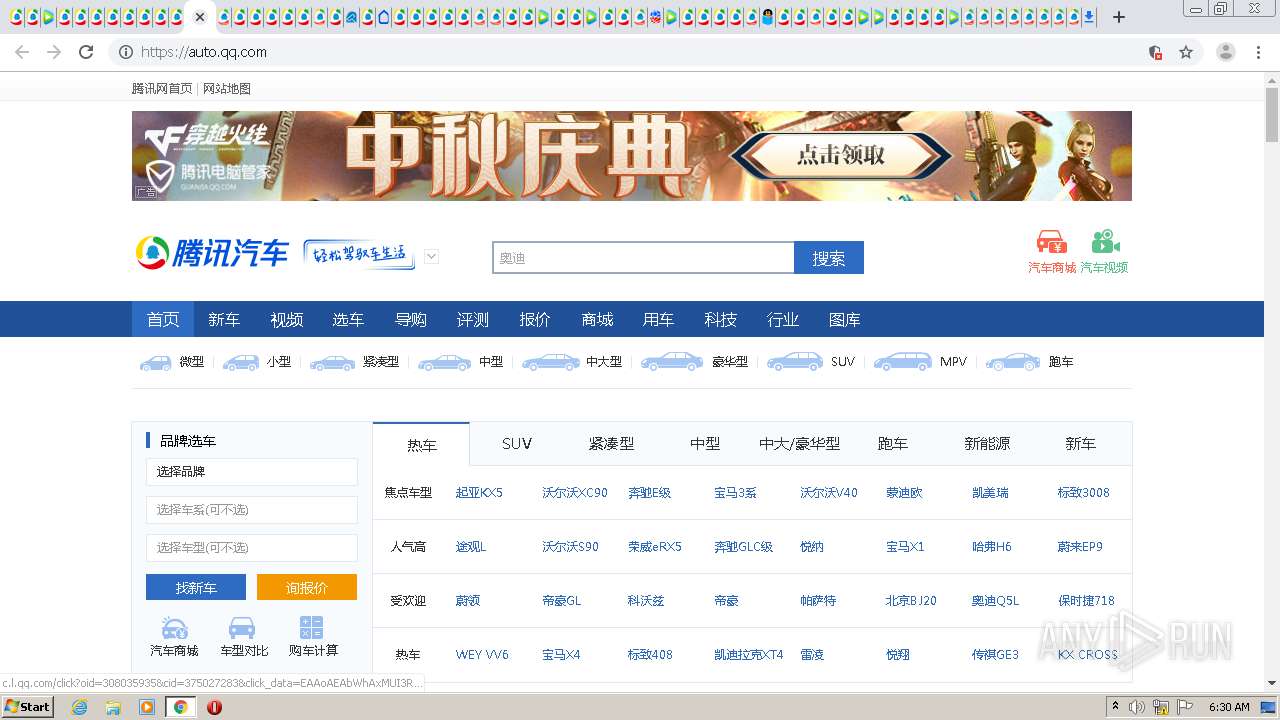This screenshot has width=1280, height=720.
Task: Open the 奥迪Q5L car link
Action: (995, 601)
